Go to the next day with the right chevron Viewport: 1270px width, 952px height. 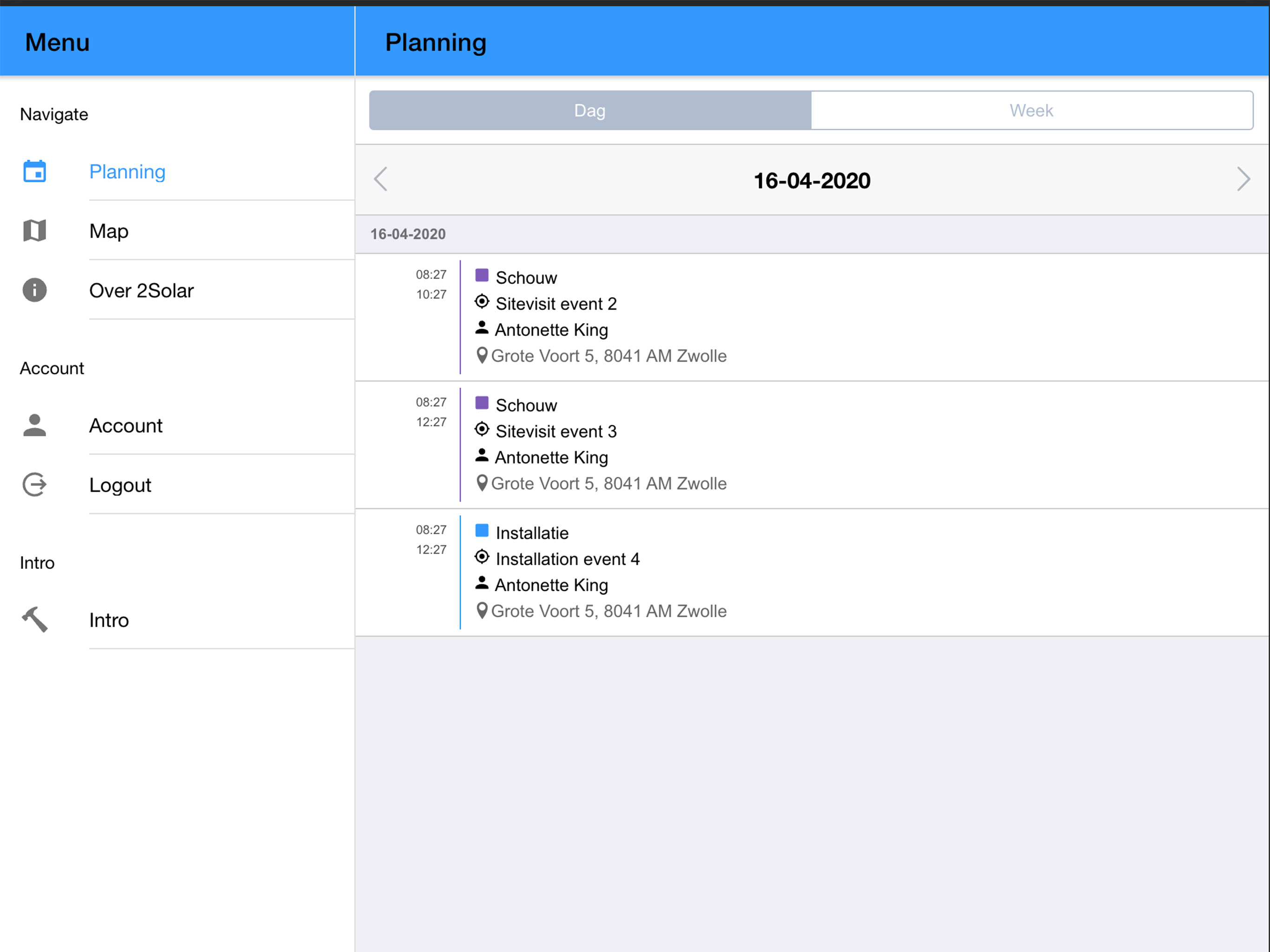(1243, 179)
